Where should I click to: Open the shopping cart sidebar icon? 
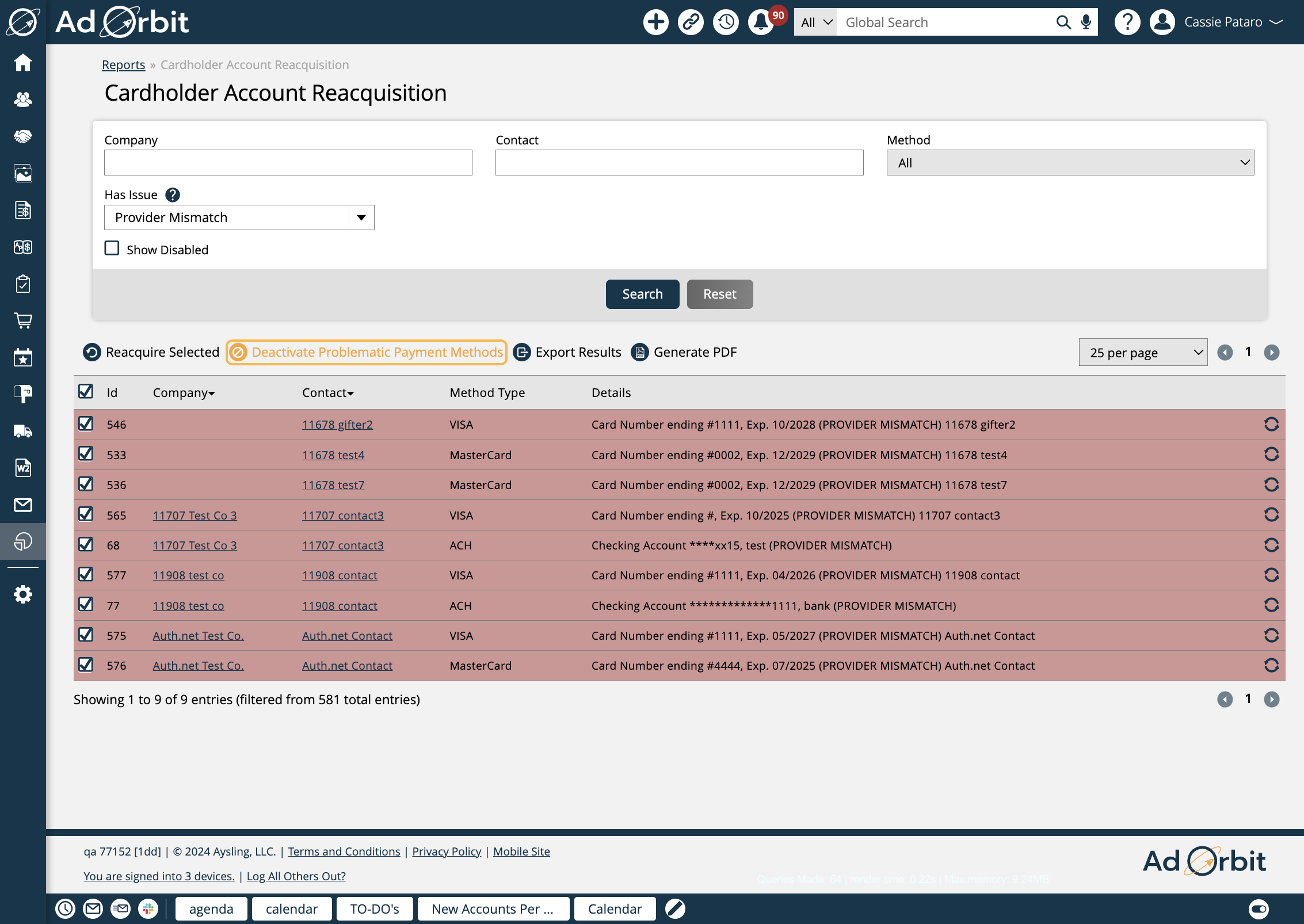click(23, 320)
